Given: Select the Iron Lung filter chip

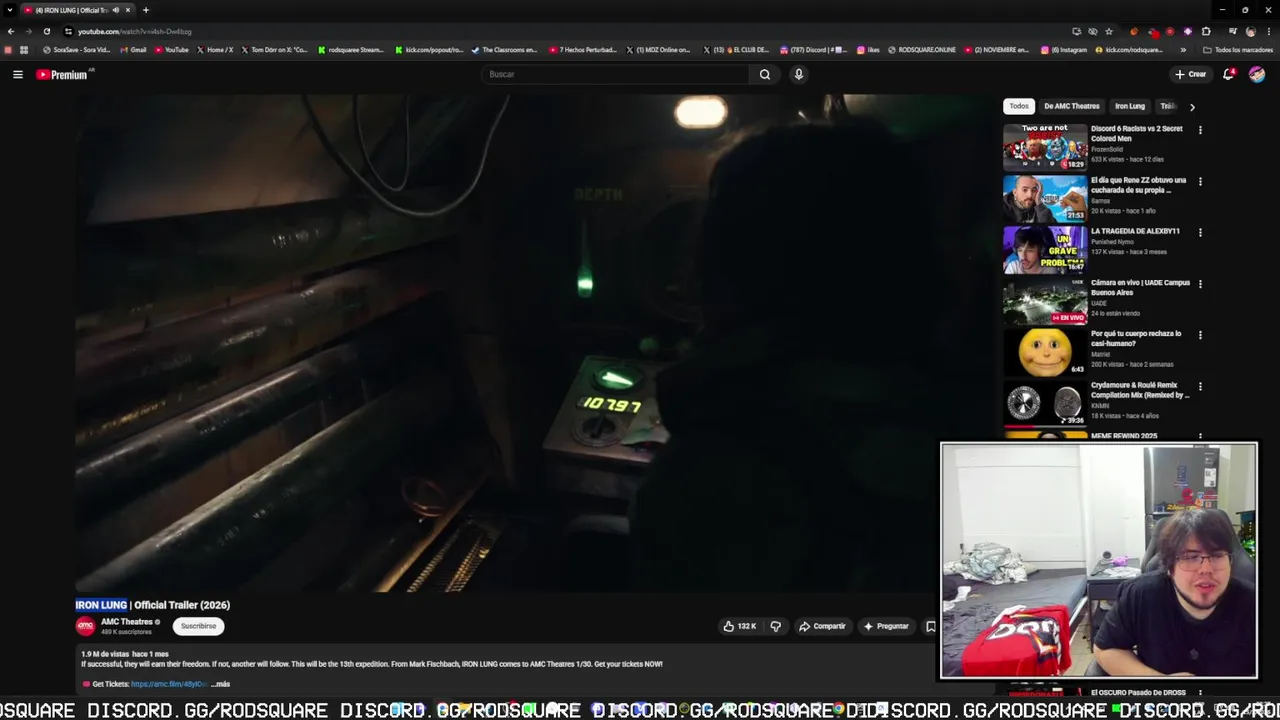Looking at the screenshot, I should click(x=1130, y=106).
